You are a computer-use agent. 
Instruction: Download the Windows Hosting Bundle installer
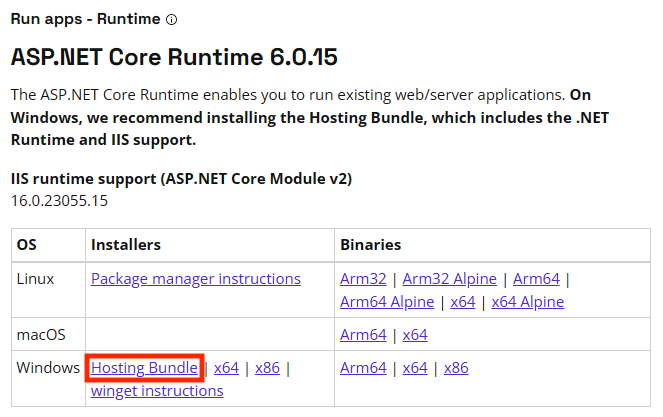point(144,368)
